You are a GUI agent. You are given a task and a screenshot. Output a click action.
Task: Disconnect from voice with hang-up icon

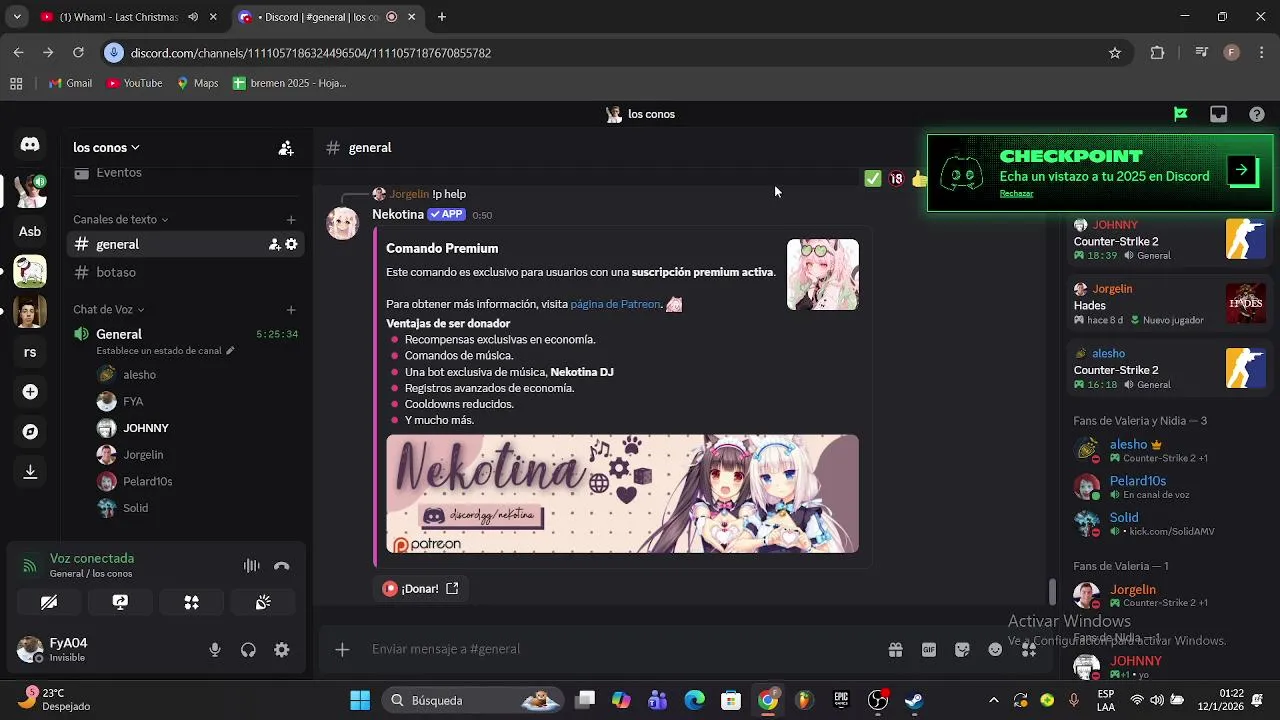coord(281,566)
